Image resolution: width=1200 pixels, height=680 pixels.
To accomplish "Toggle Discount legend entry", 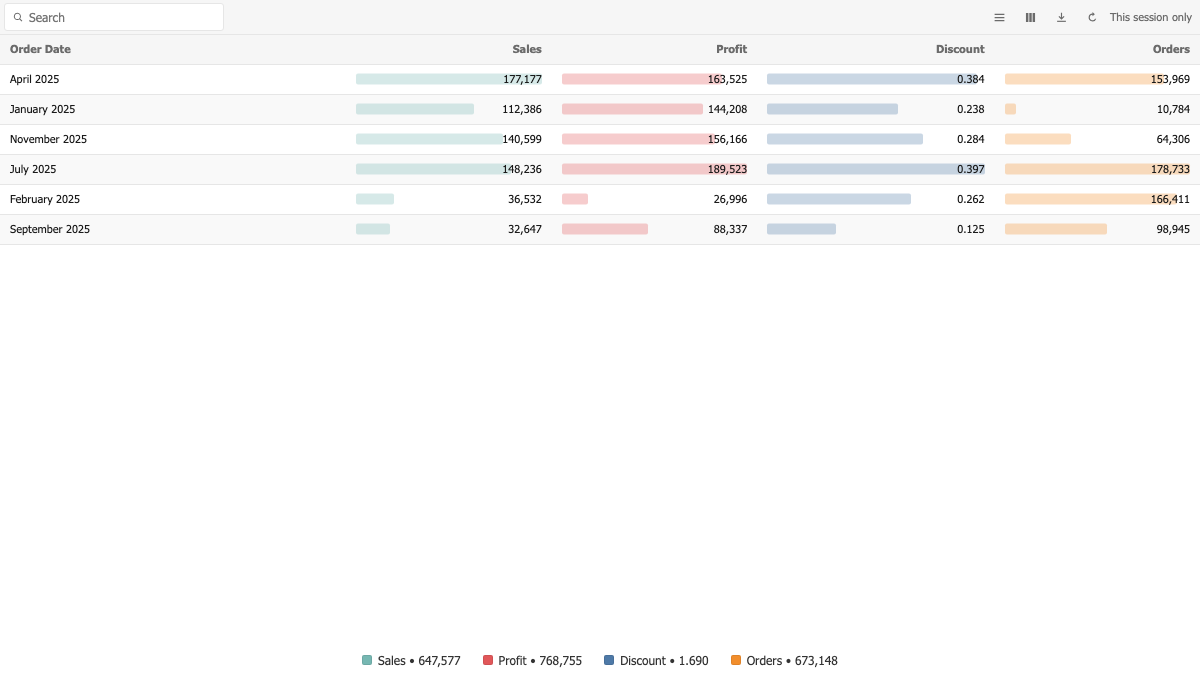I will [x=656, y=660].
